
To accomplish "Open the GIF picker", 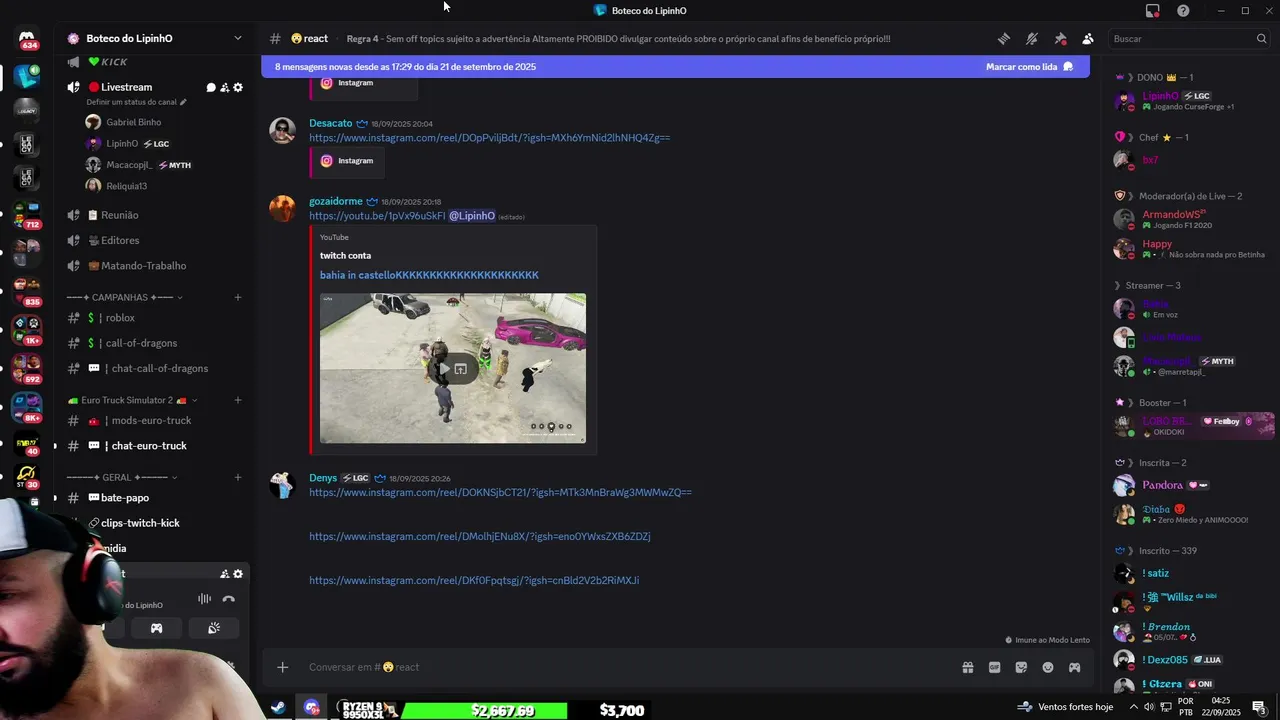I will pos(995,667).
